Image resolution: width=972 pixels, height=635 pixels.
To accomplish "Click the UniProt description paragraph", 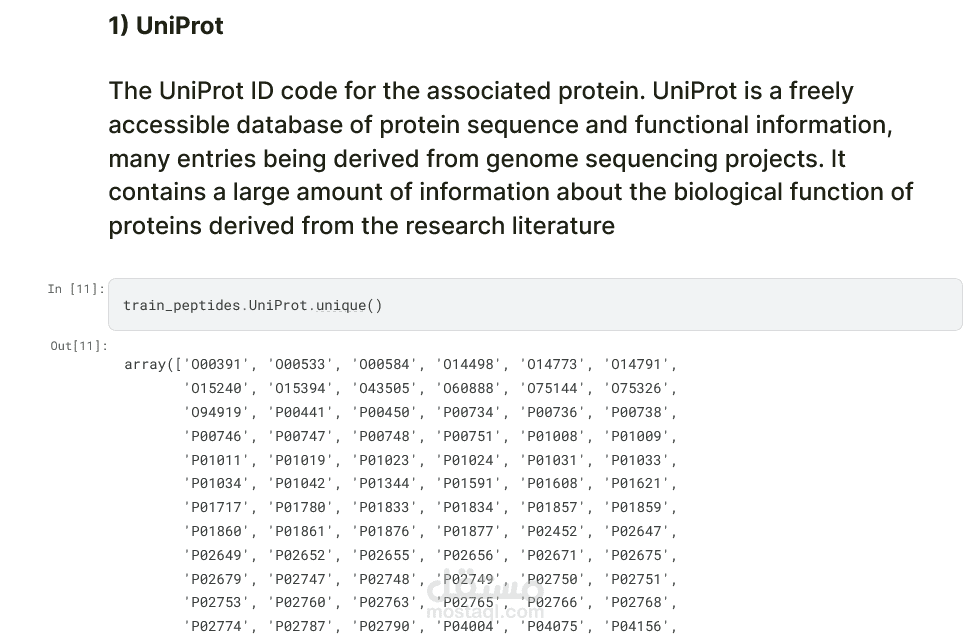I will pyautogui.click(x=510, y=158).
